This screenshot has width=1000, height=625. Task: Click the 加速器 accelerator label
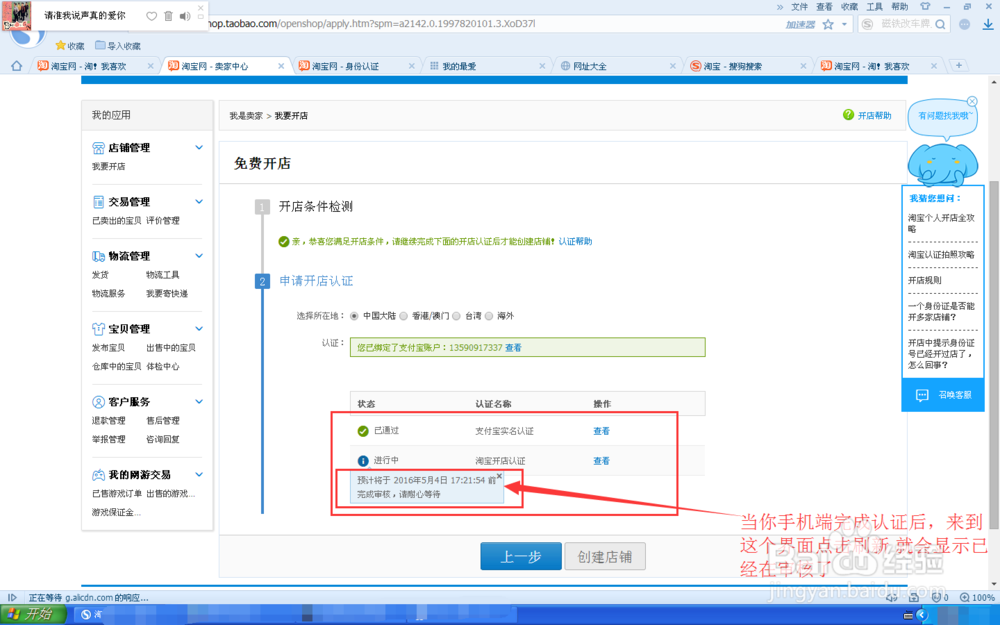800,24
